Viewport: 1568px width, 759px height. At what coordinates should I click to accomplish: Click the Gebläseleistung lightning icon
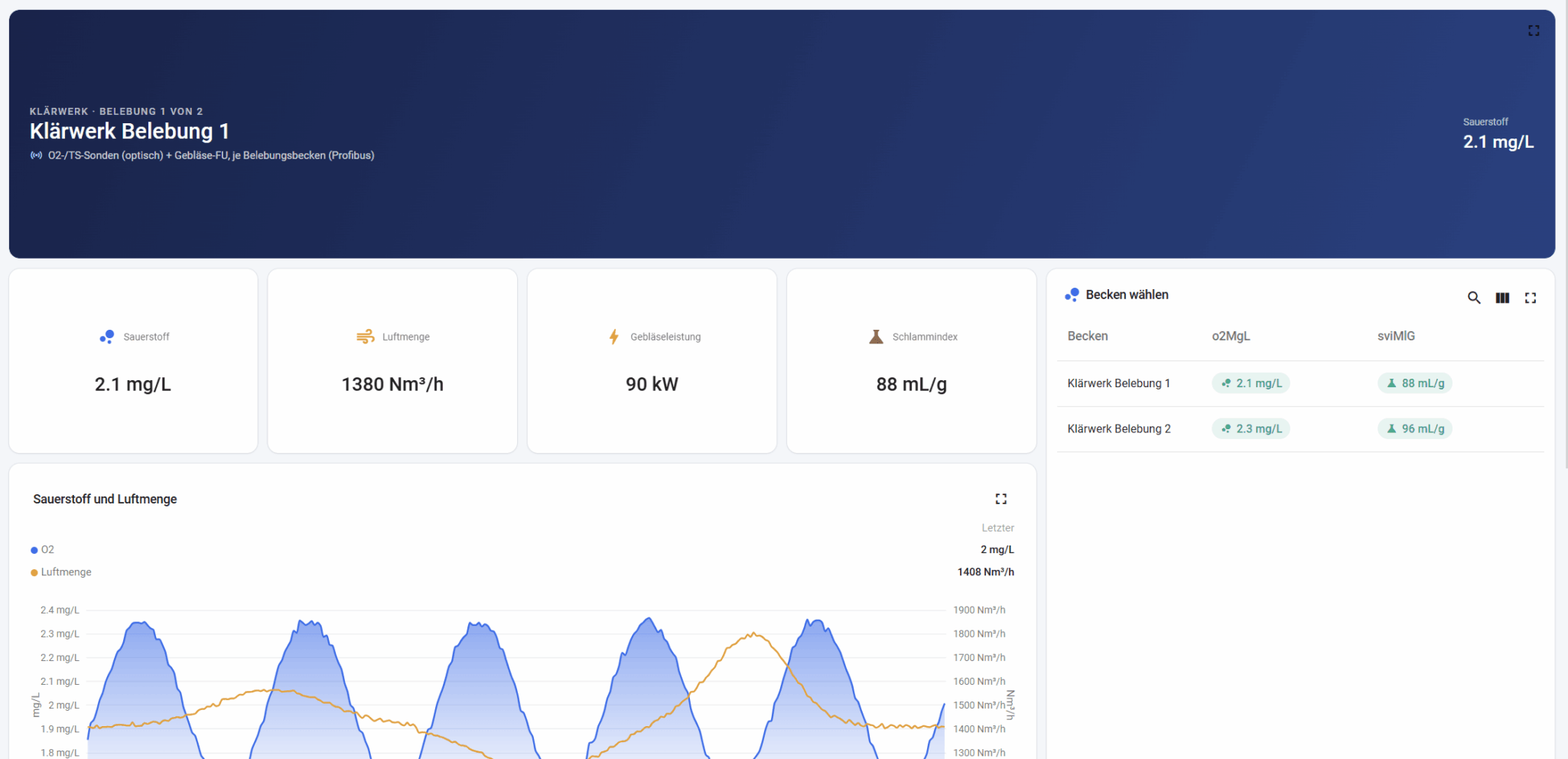click(x=613, y=337)
